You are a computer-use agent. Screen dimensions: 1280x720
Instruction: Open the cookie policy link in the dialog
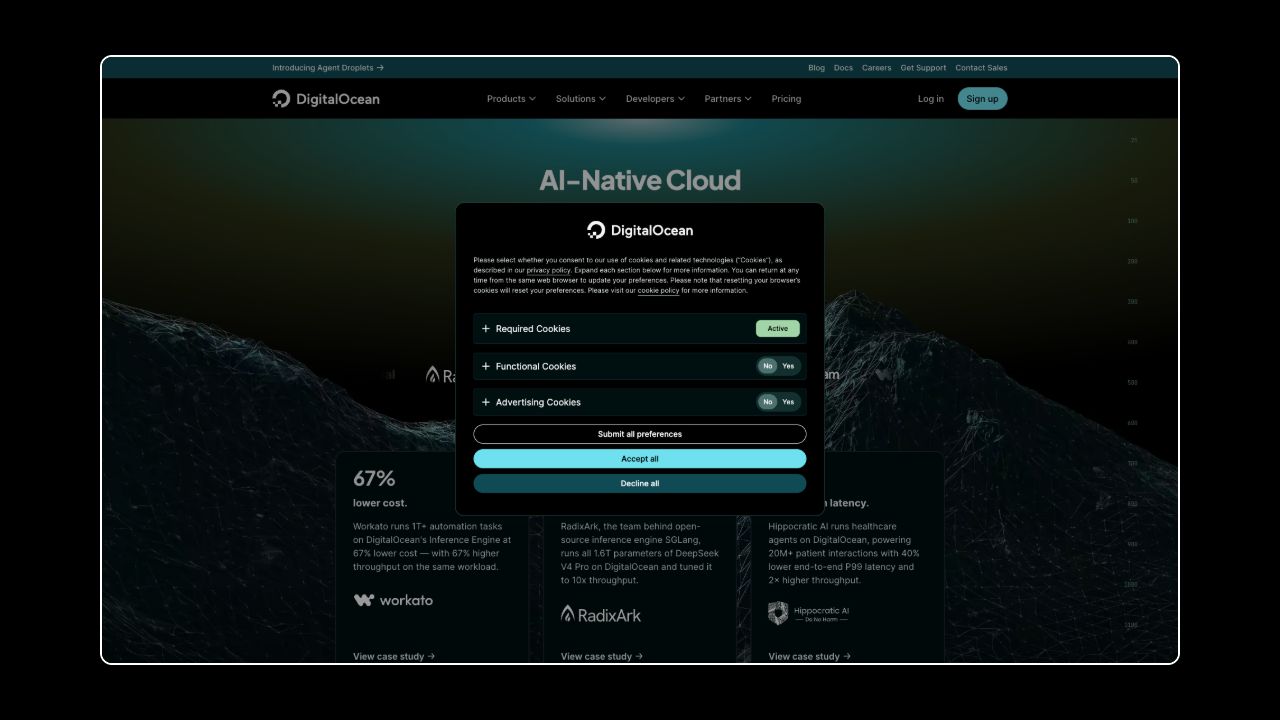(659, 290)
